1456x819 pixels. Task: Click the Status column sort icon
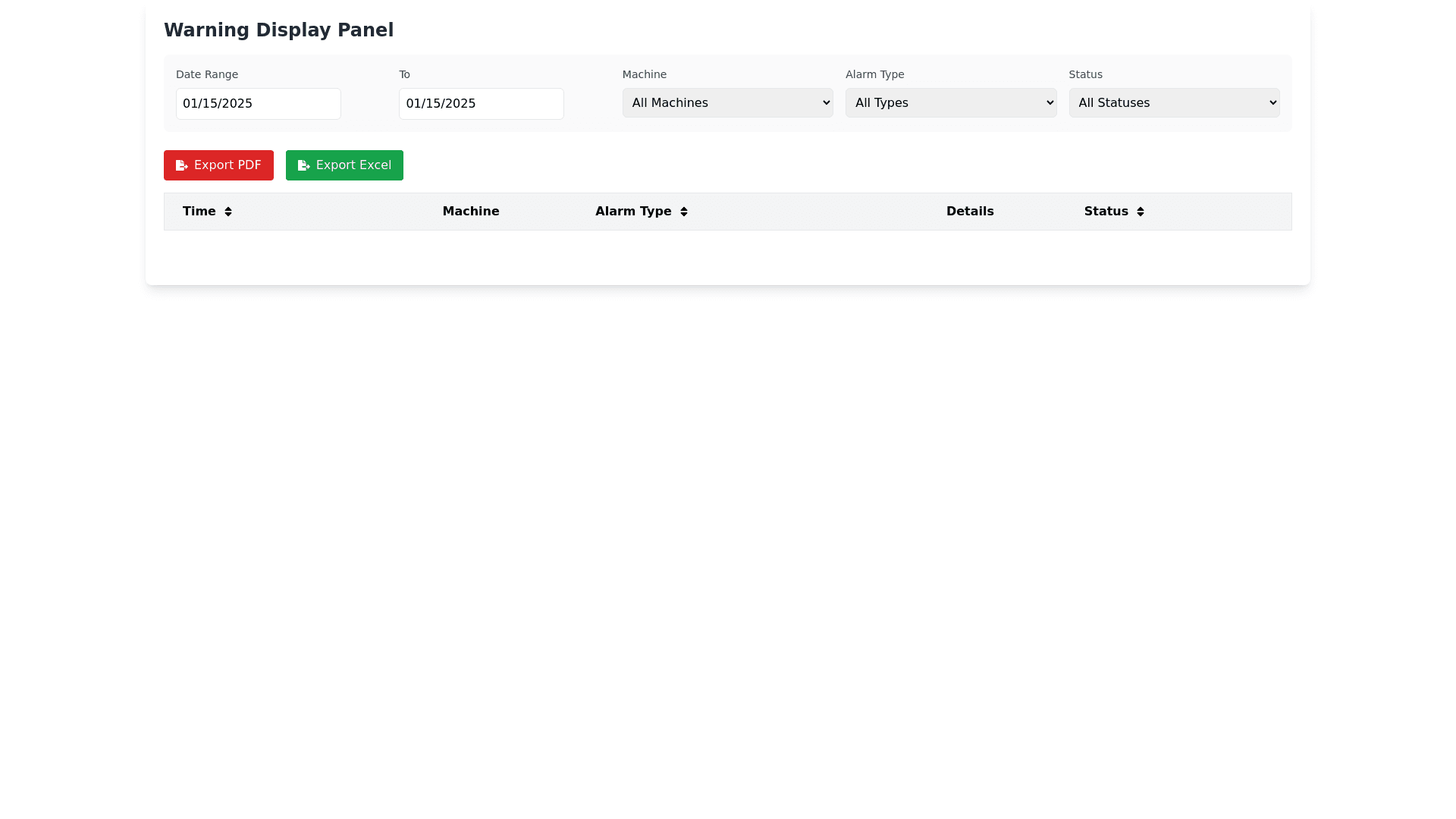click(1140, 212)
